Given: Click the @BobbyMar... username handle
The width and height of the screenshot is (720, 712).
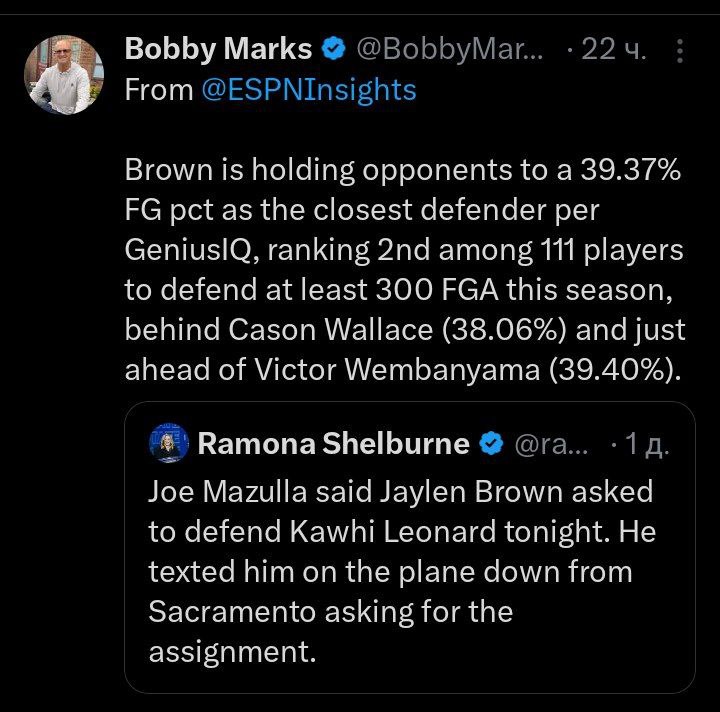Looking at the screenshot, I should pos(450,50).
